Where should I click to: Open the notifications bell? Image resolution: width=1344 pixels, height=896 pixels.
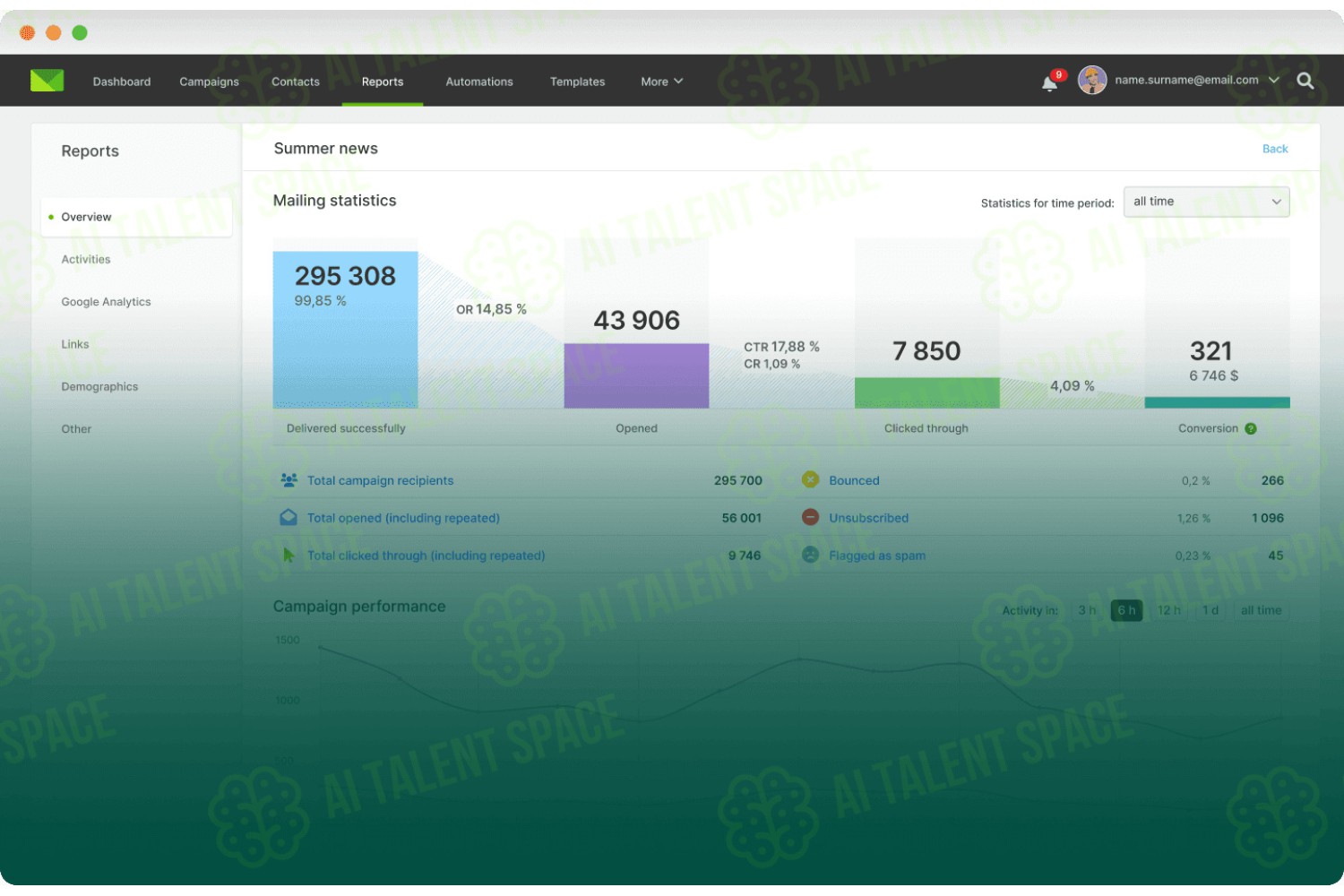1049,84
